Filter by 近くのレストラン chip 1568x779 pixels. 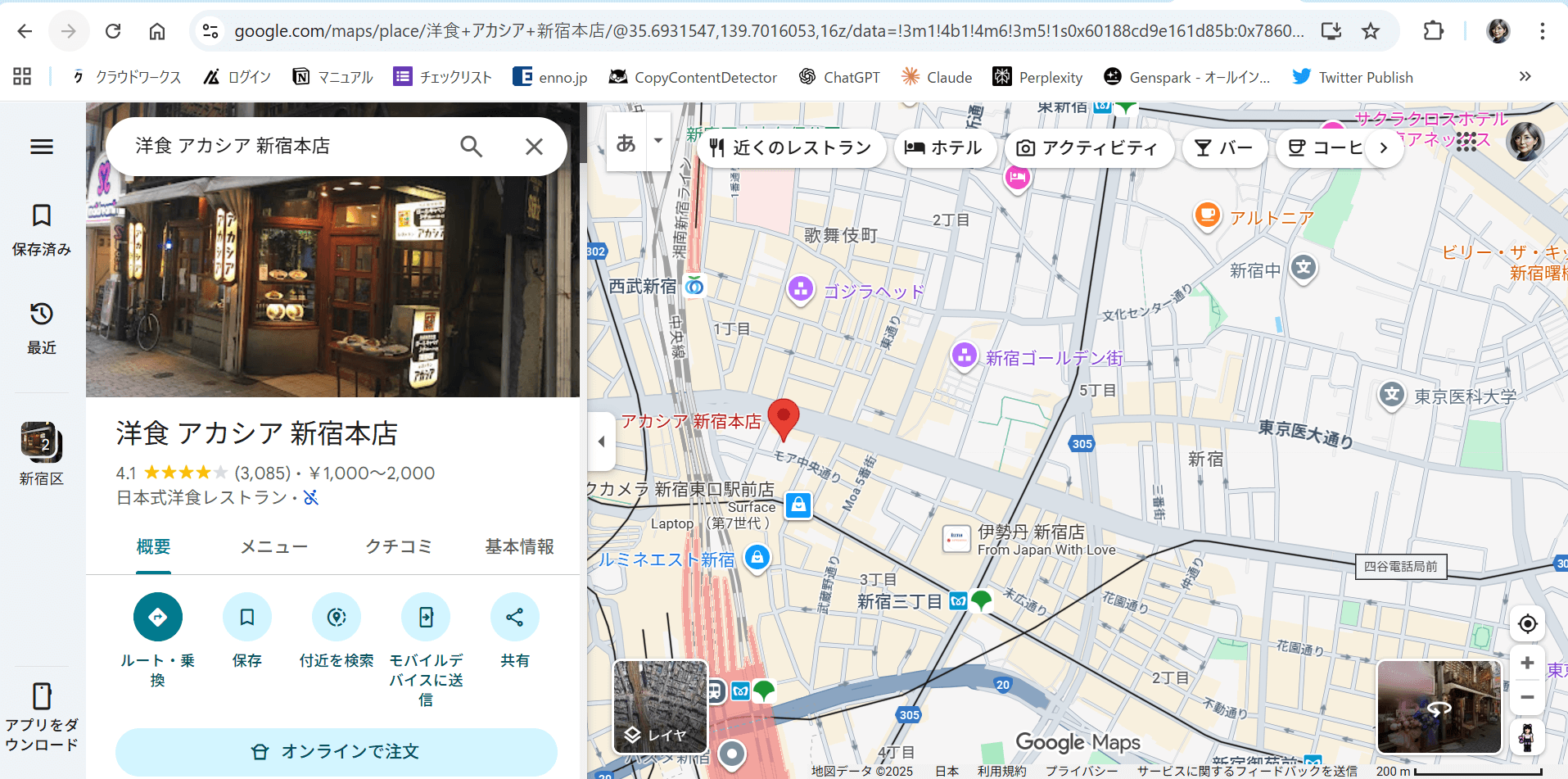click(791, 148)
